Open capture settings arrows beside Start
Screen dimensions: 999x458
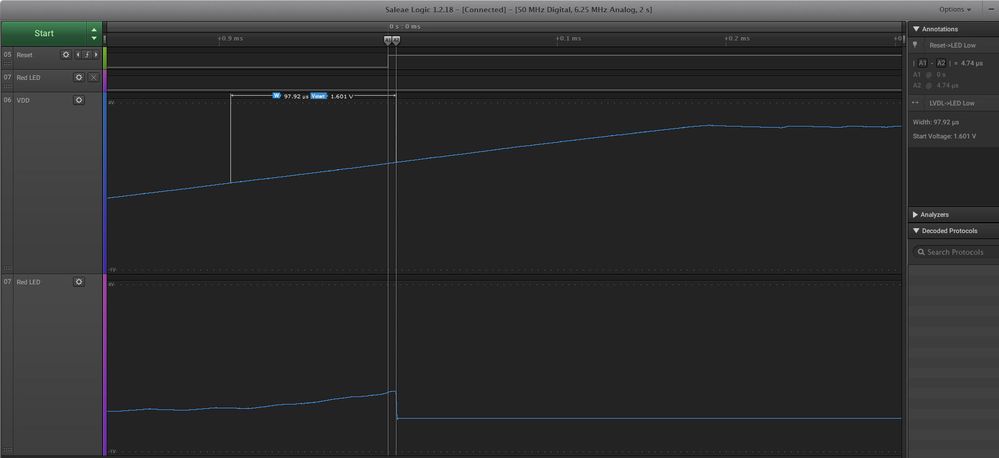[x=94, y=34]
